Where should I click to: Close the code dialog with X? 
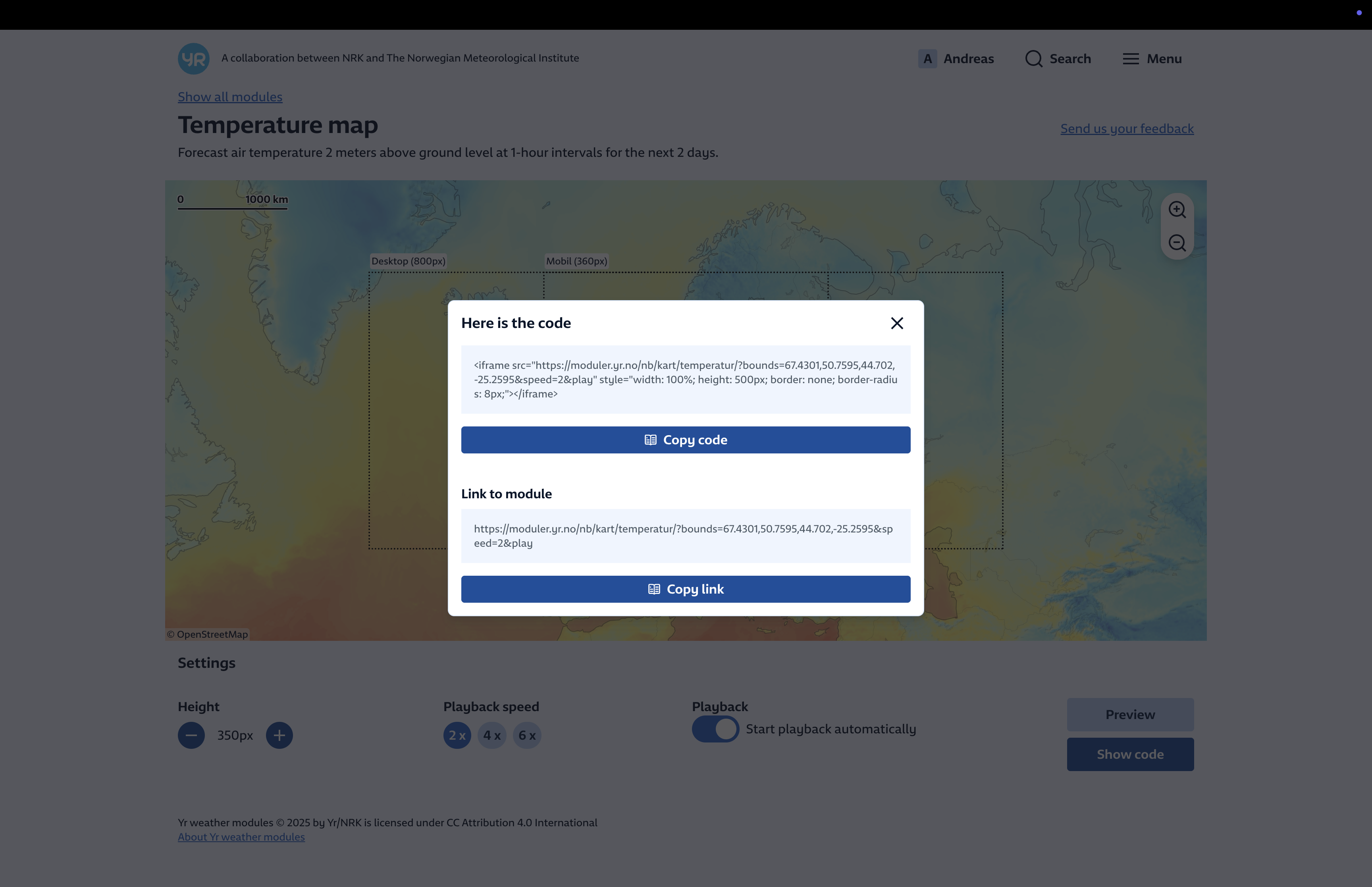896,323
